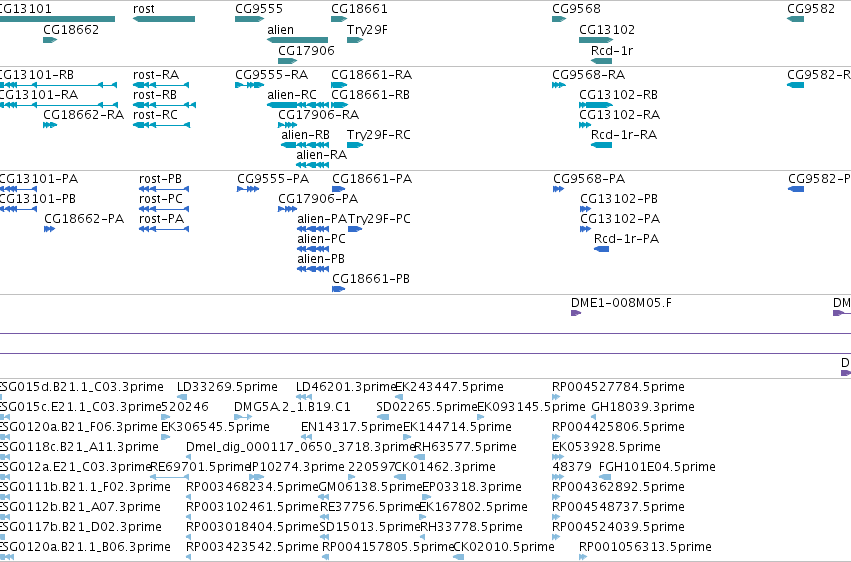Select the DMG5A.2_1.B19.C1 alignment

point(243,417)
